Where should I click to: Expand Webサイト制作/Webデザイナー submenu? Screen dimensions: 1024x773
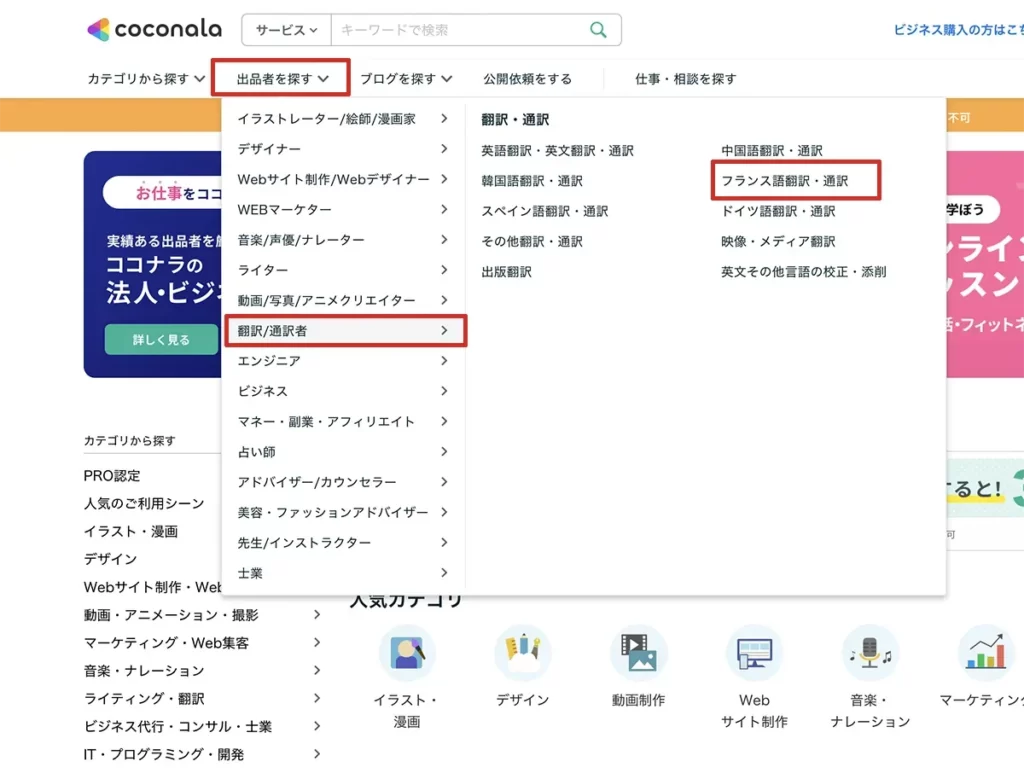pyautogui.click(x=344, y=179)
